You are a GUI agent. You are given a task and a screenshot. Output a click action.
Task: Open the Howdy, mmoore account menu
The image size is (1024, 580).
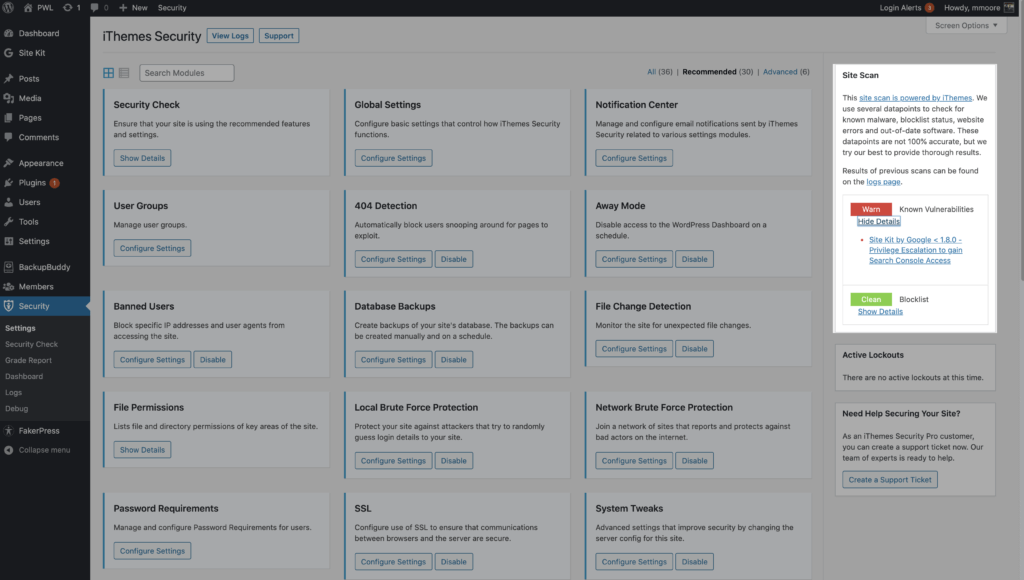point(978,8)
